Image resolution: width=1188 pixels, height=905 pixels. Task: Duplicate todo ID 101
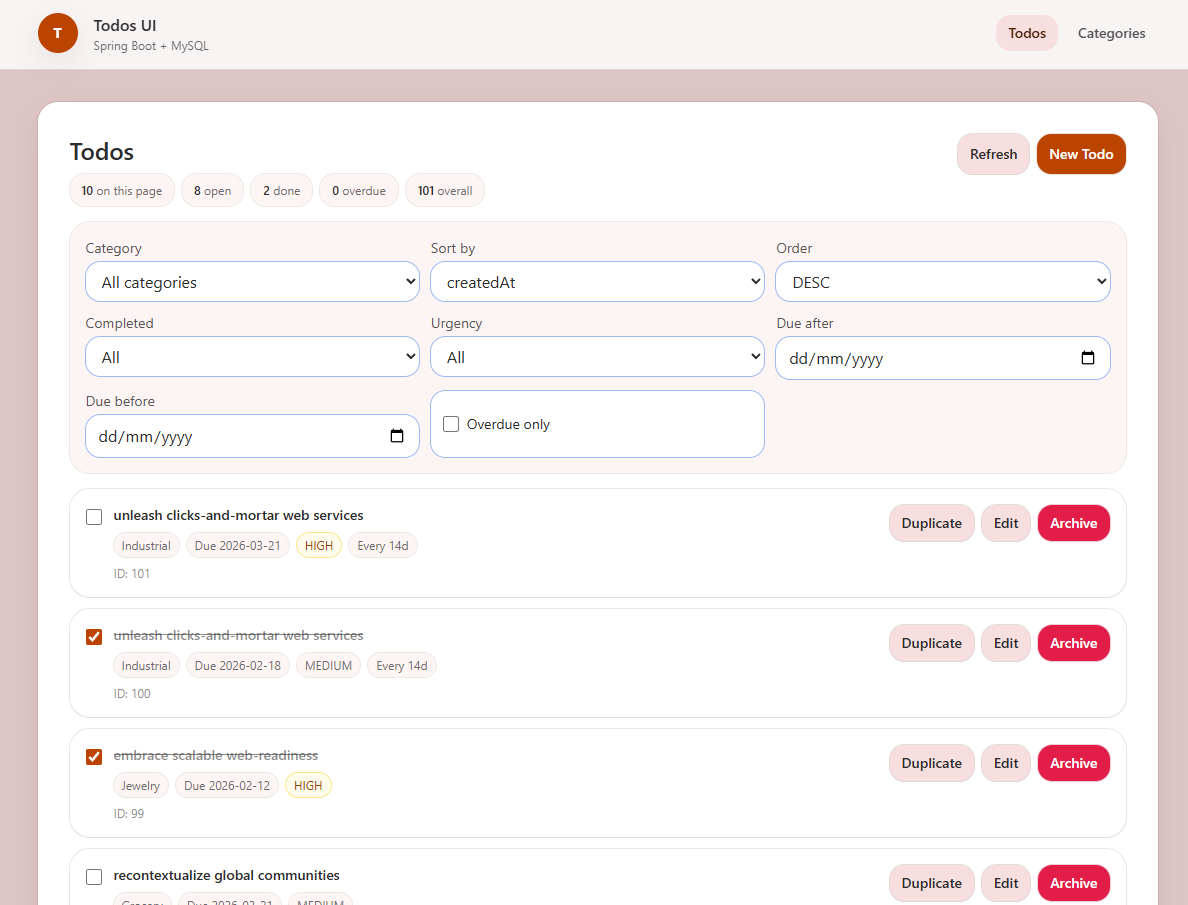932,523
